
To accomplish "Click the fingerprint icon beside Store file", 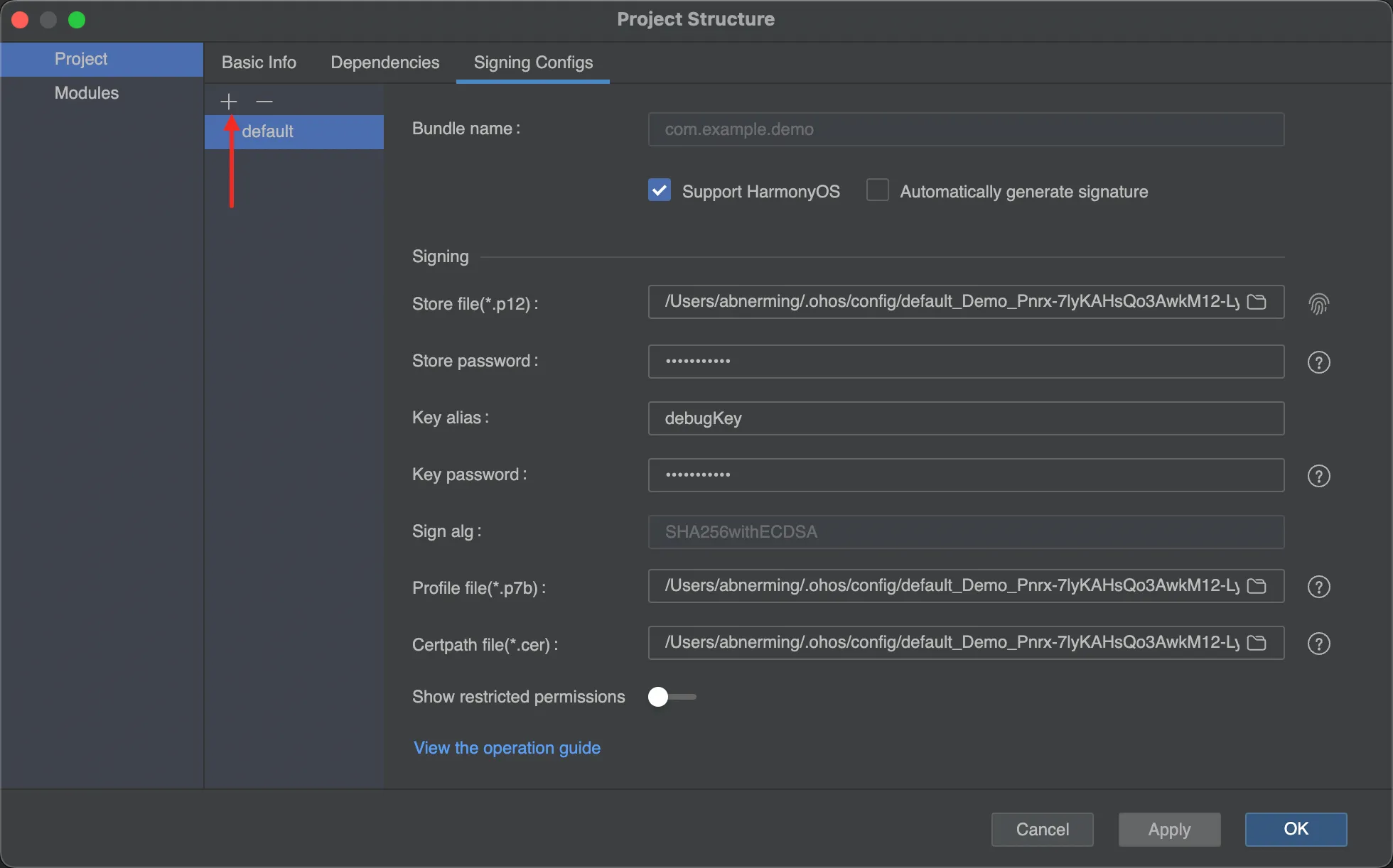I will (1318, 304).
